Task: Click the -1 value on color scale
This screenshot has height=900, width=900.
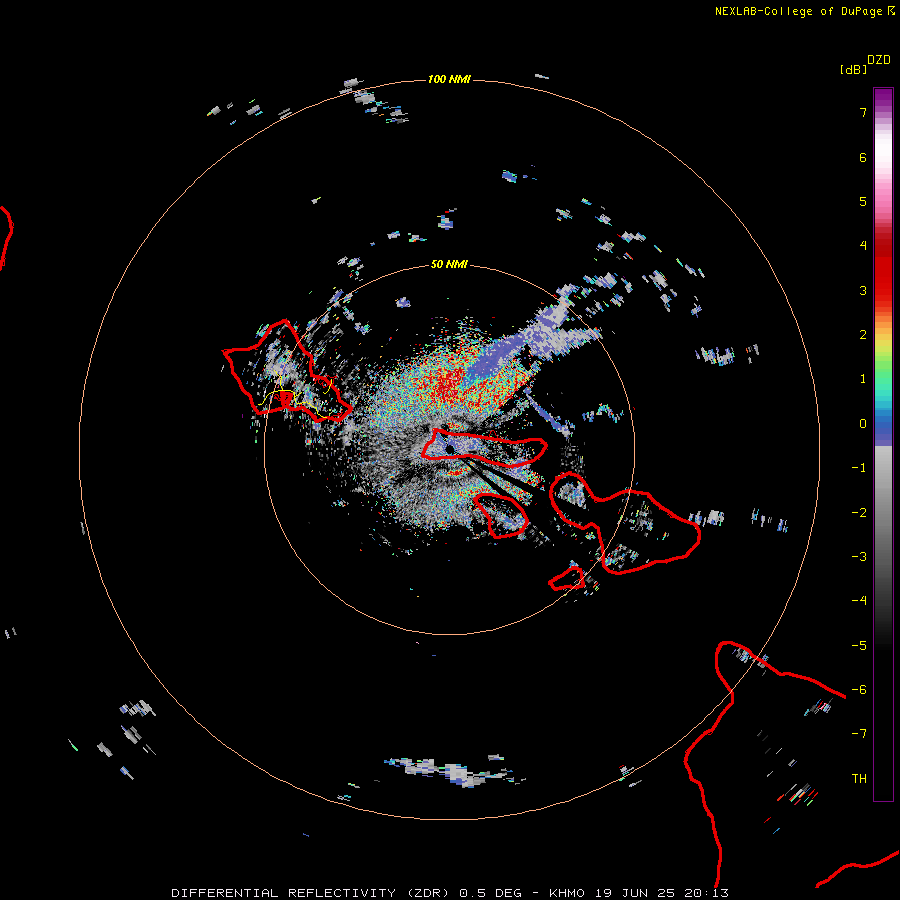Action: click(859, 468)
